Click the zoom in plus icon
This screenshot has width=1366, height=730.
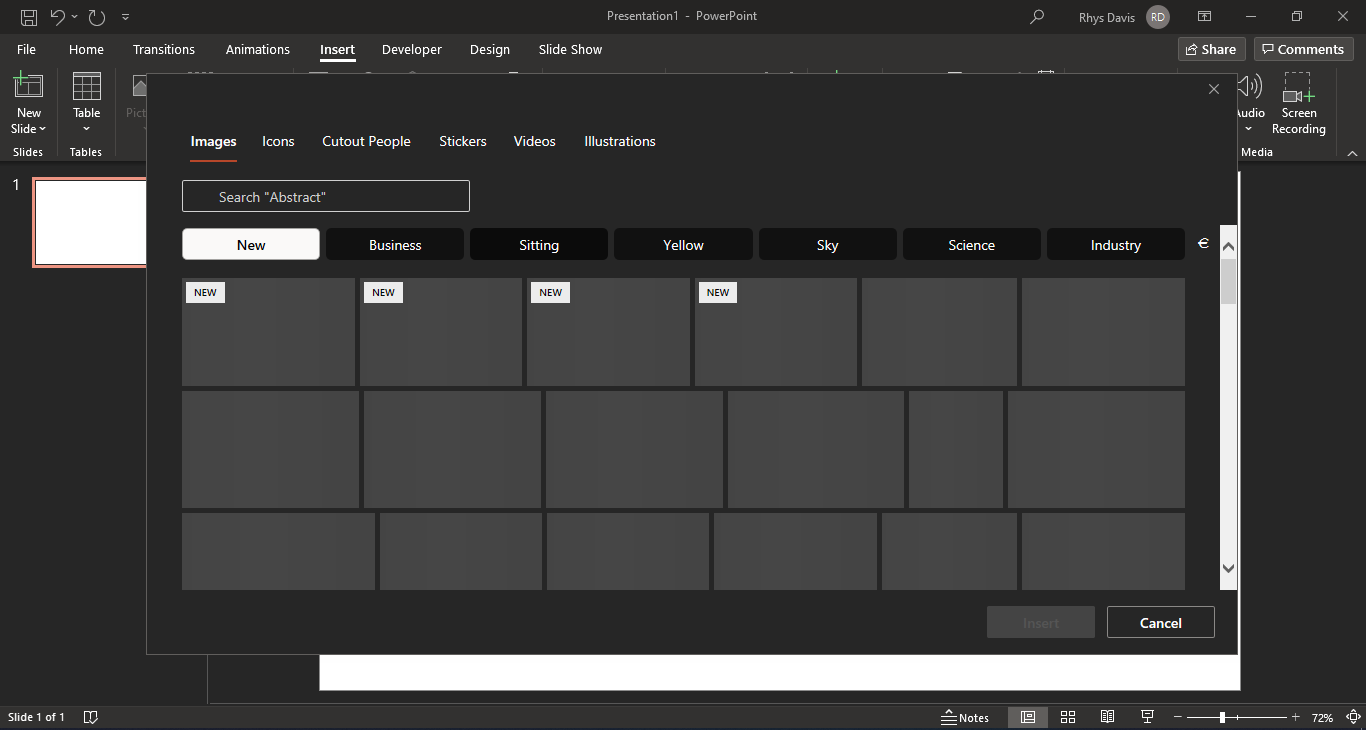[1296, 718]
